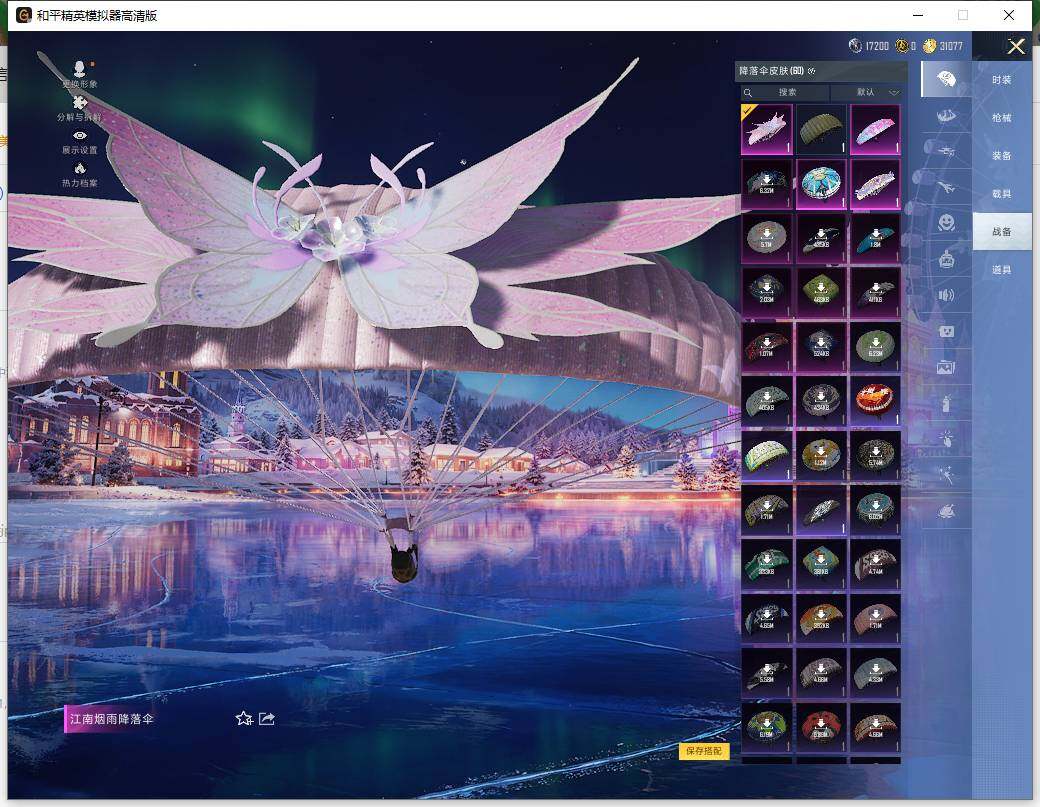Select the green-white striped parachute thumbnail

coord(766,456)
